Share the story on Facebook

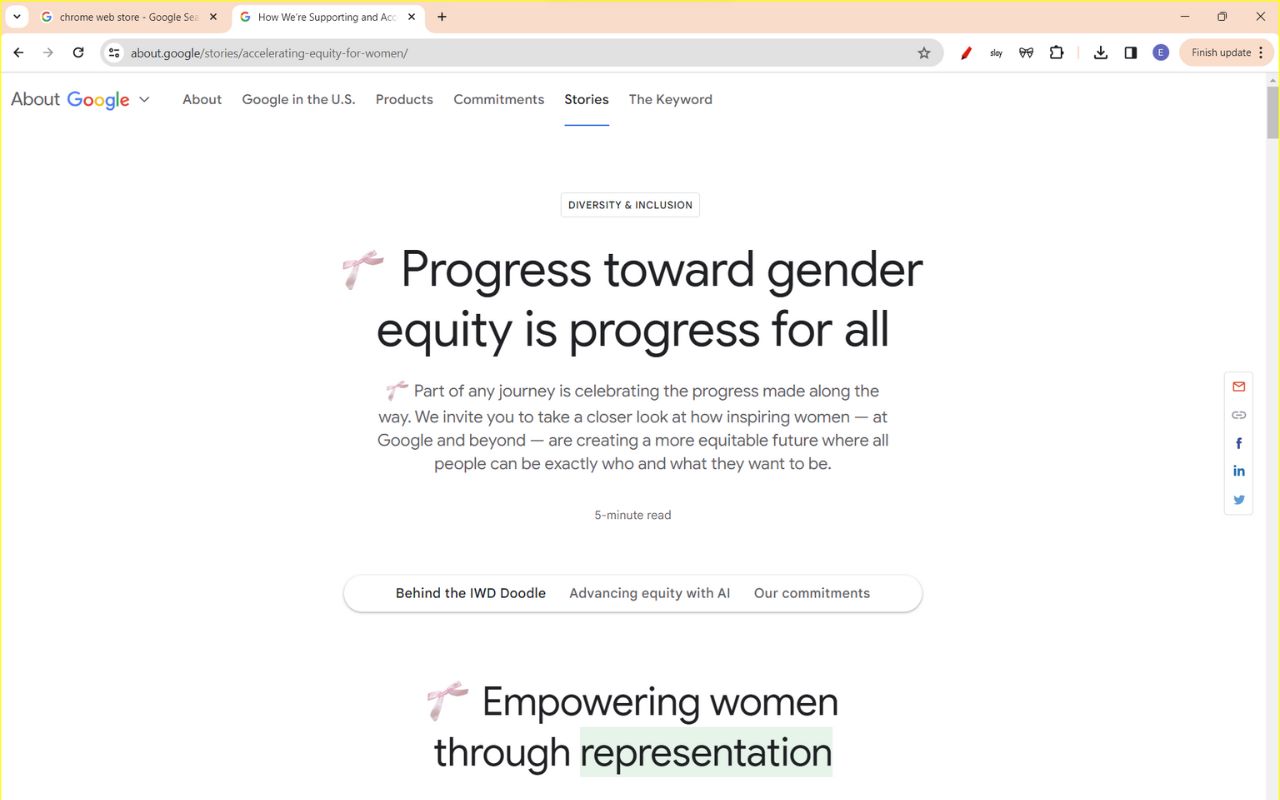[1239, 443]
